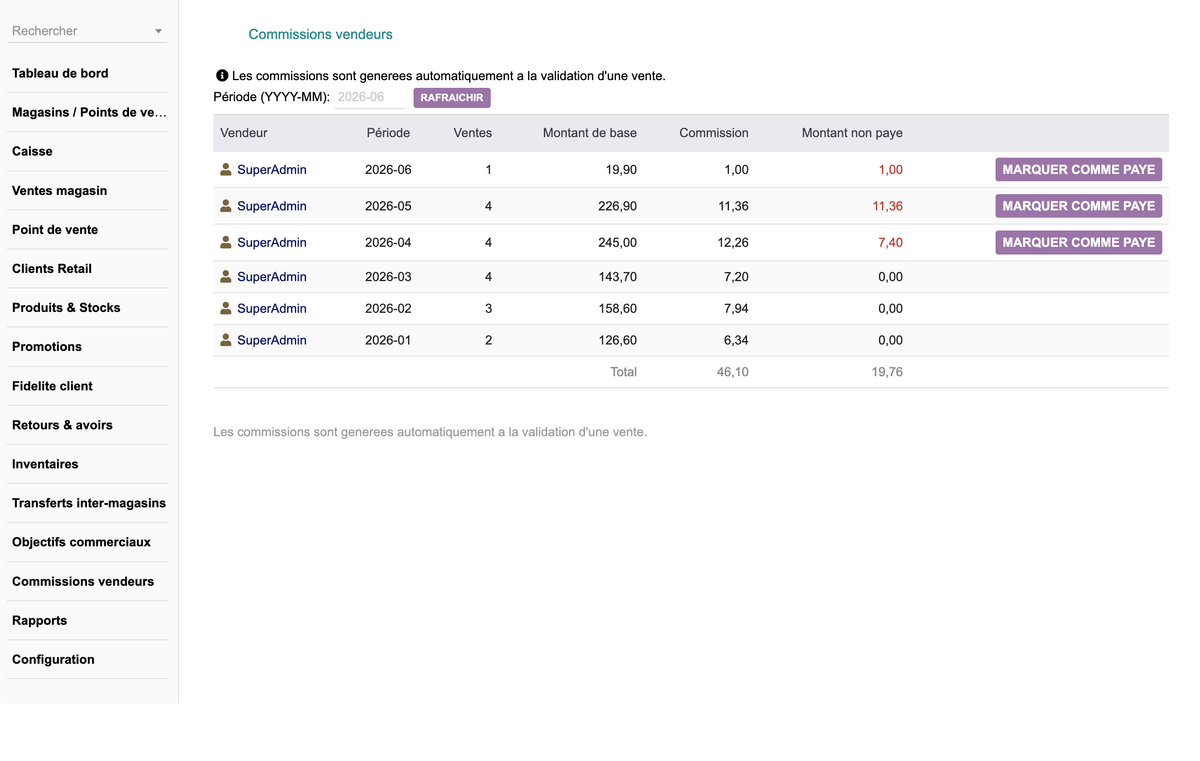
Task: Click commission value 7,94
Action: [x=736, y=308]
